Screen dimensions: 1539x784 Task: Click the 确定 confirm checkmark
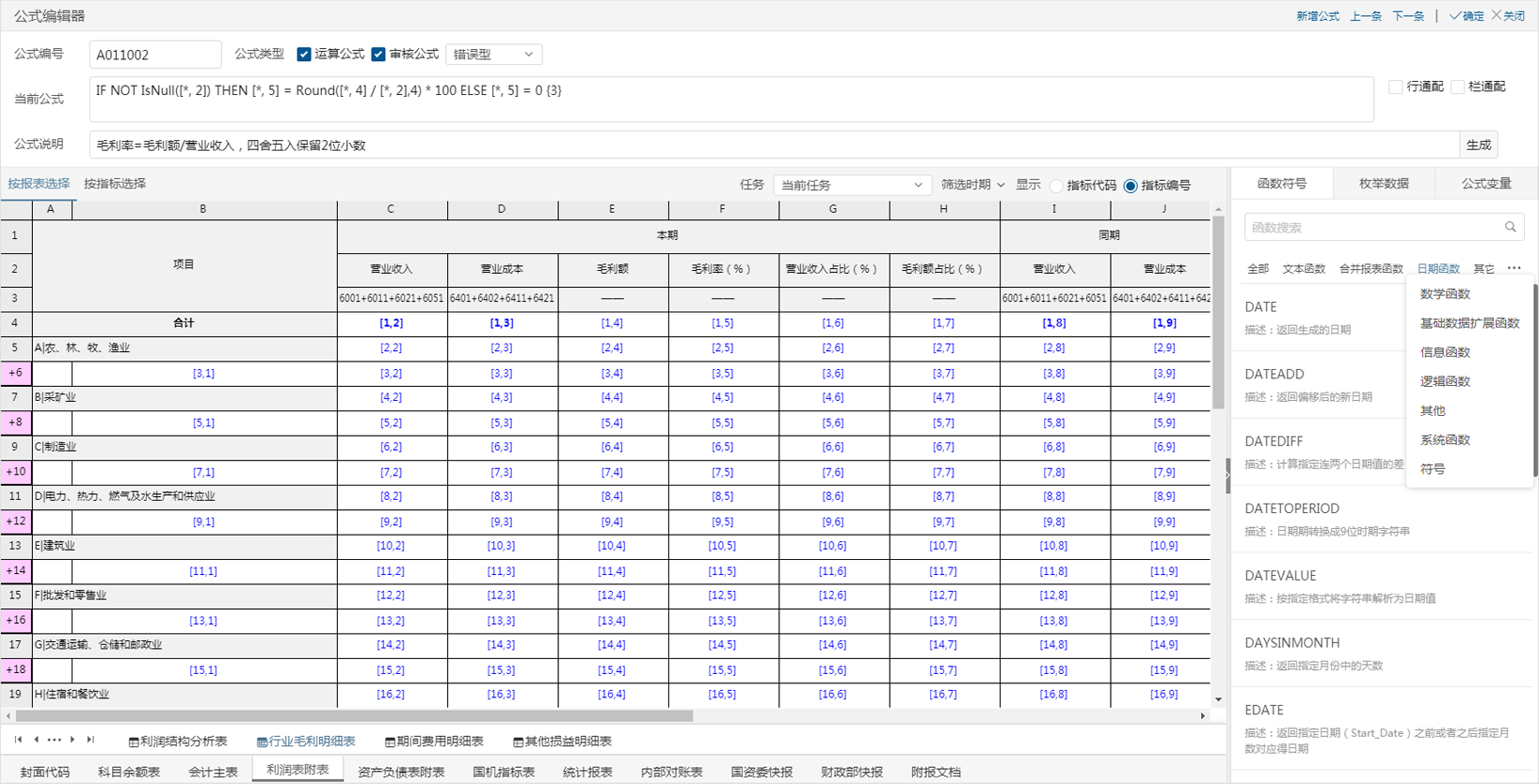click(x=1467, y=16)
